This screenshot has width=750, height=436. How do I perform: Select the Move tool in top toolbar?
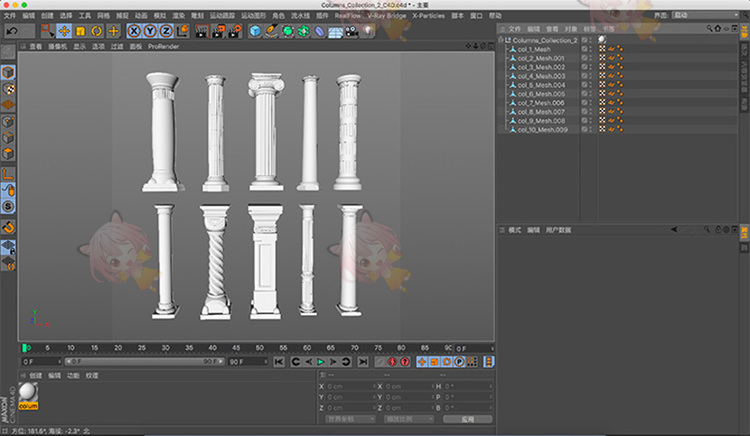(64, 31)
